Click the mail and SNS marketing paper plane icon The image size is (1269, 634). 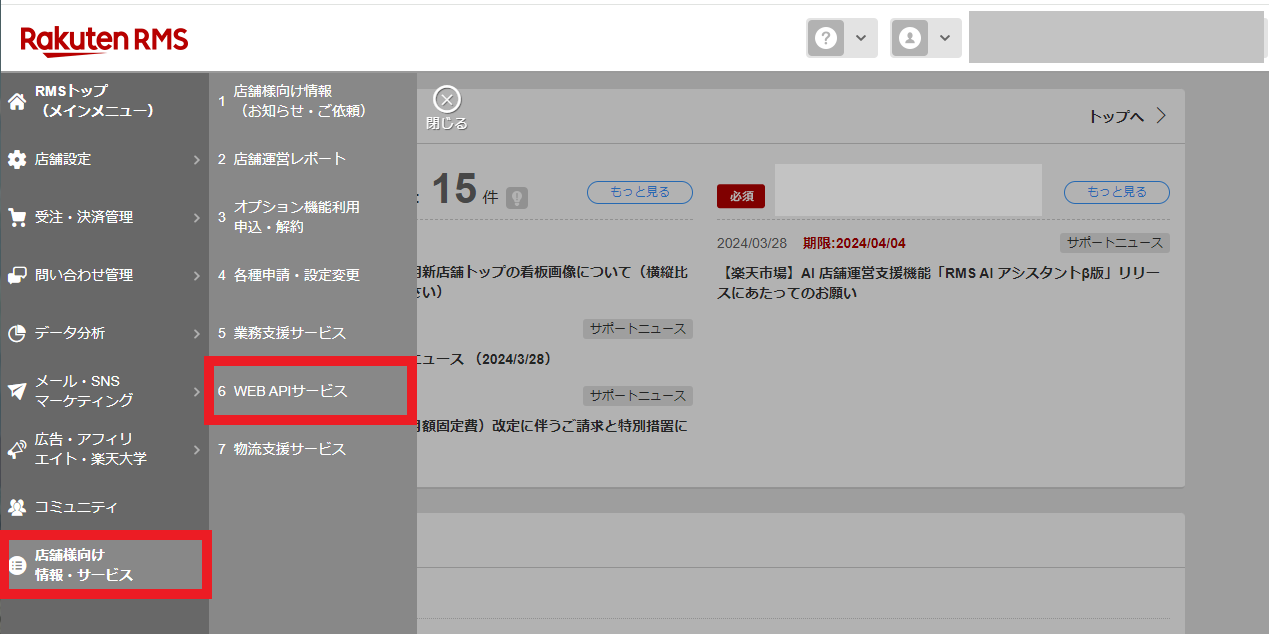(x=17, y=391)
